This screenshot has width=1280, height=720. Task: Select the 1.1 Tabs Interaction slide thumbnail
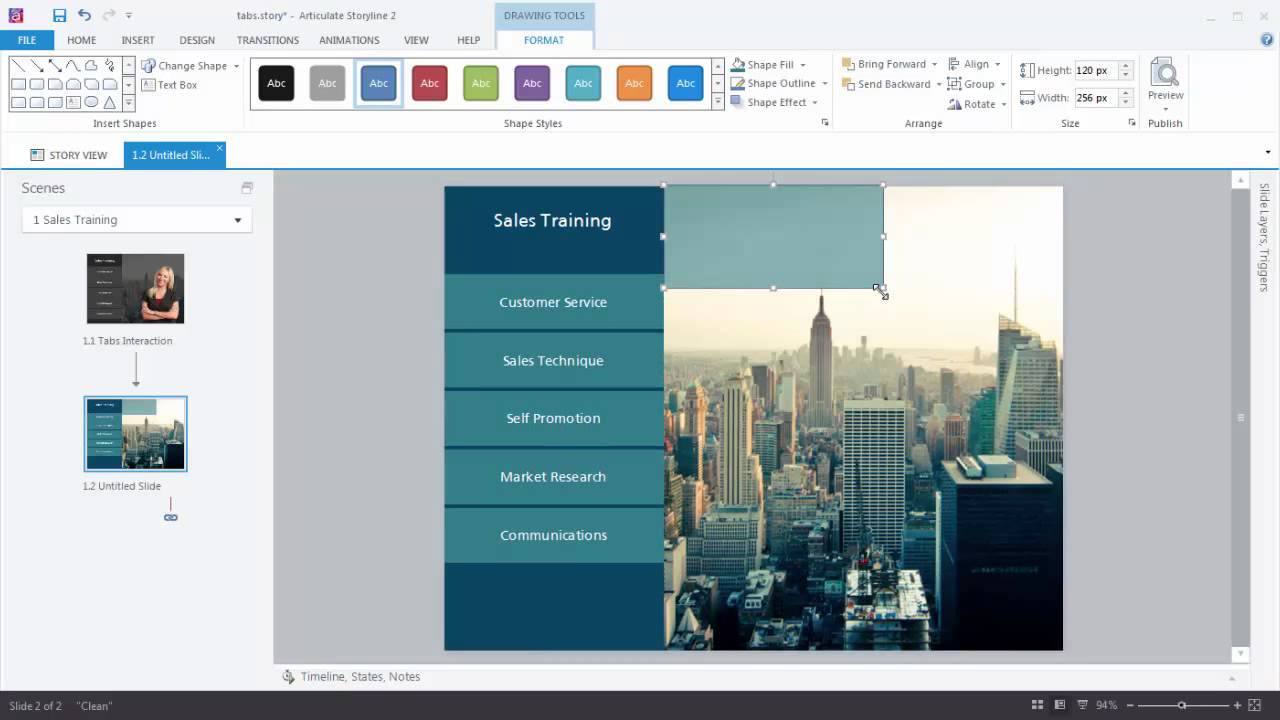(x=135, y=288)
